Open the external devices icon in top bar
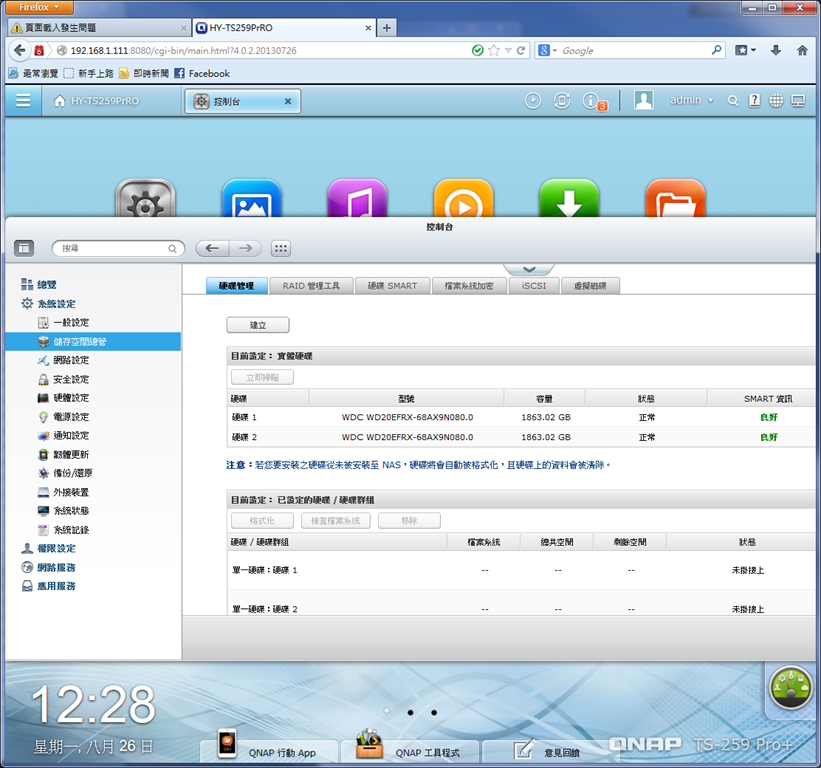The width and height of the screenshot is (821, 768). tap(562, 101)
